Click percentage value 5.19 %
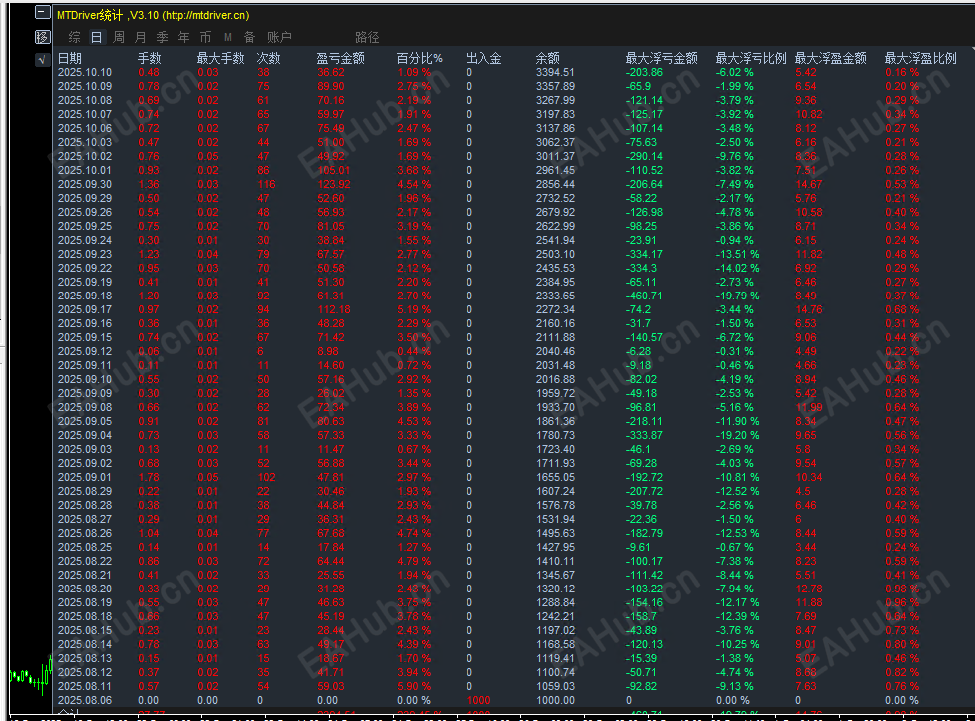The image size is (975, 721). click(x=414, y=309)
